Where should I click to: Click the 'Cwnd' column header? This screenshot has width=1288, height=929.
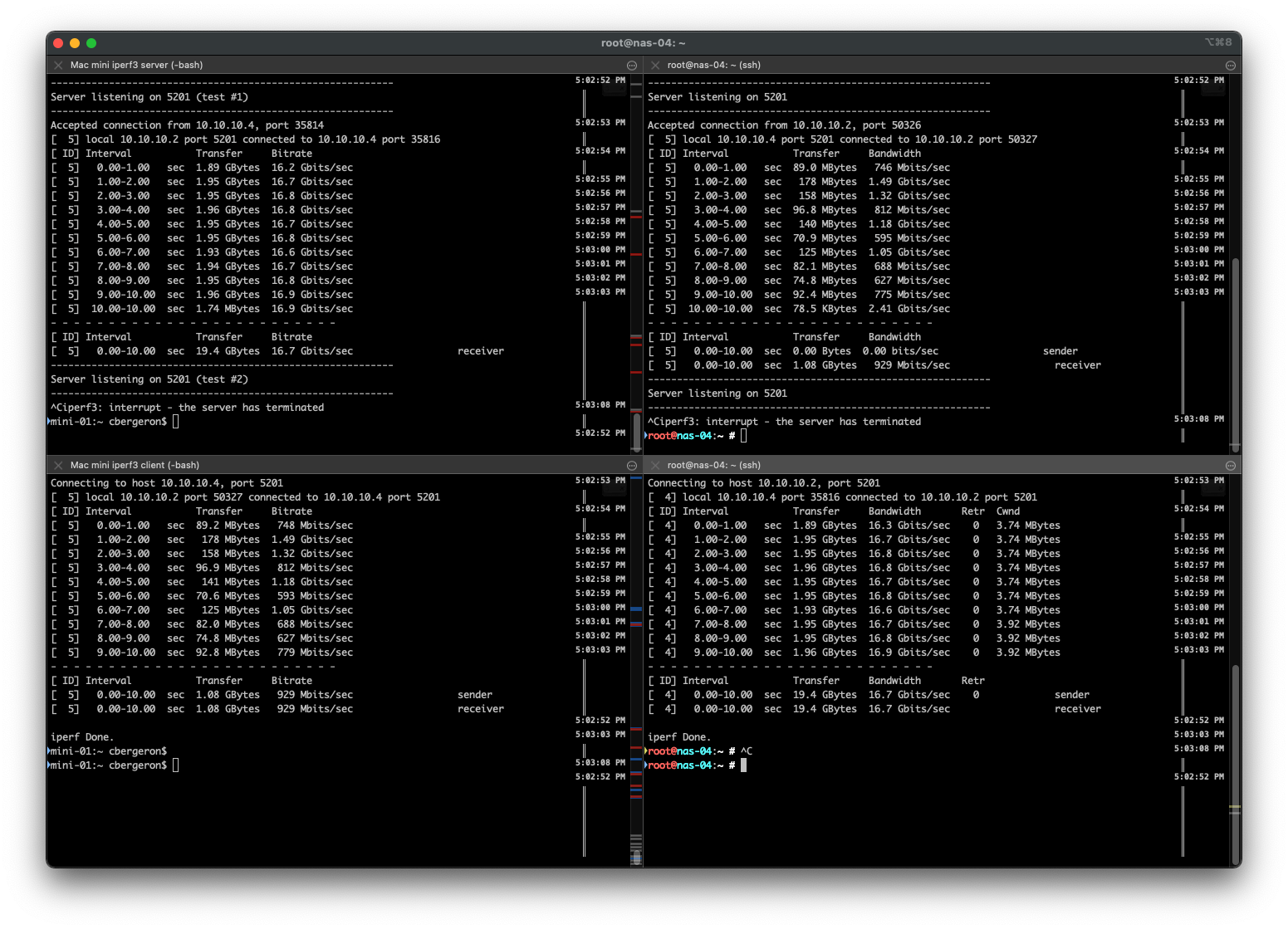tap(1008, 511)
